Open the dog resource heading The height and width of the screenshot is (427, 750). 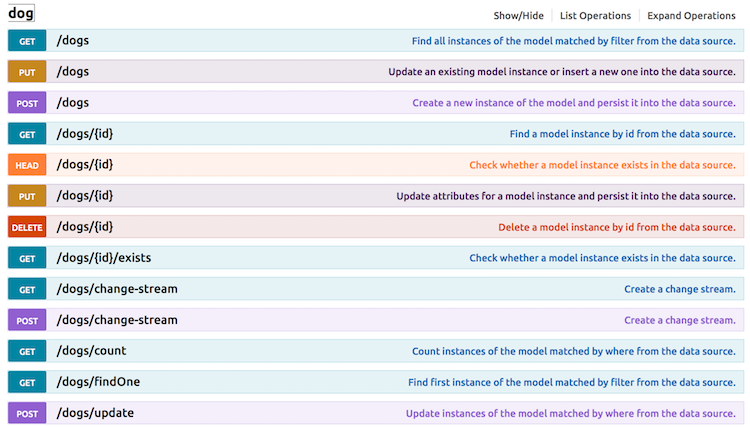point(21,13)
